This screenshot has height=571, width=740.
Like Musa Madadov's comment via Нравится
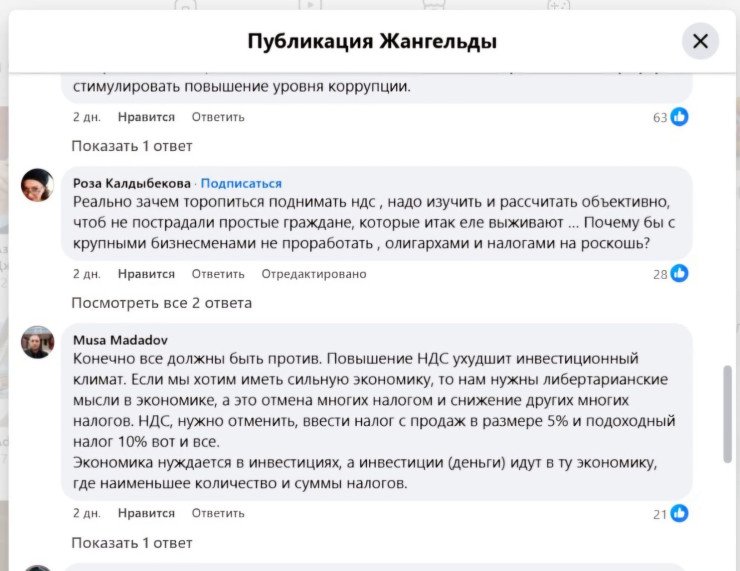pyautogui.click(x=146, y=514)
